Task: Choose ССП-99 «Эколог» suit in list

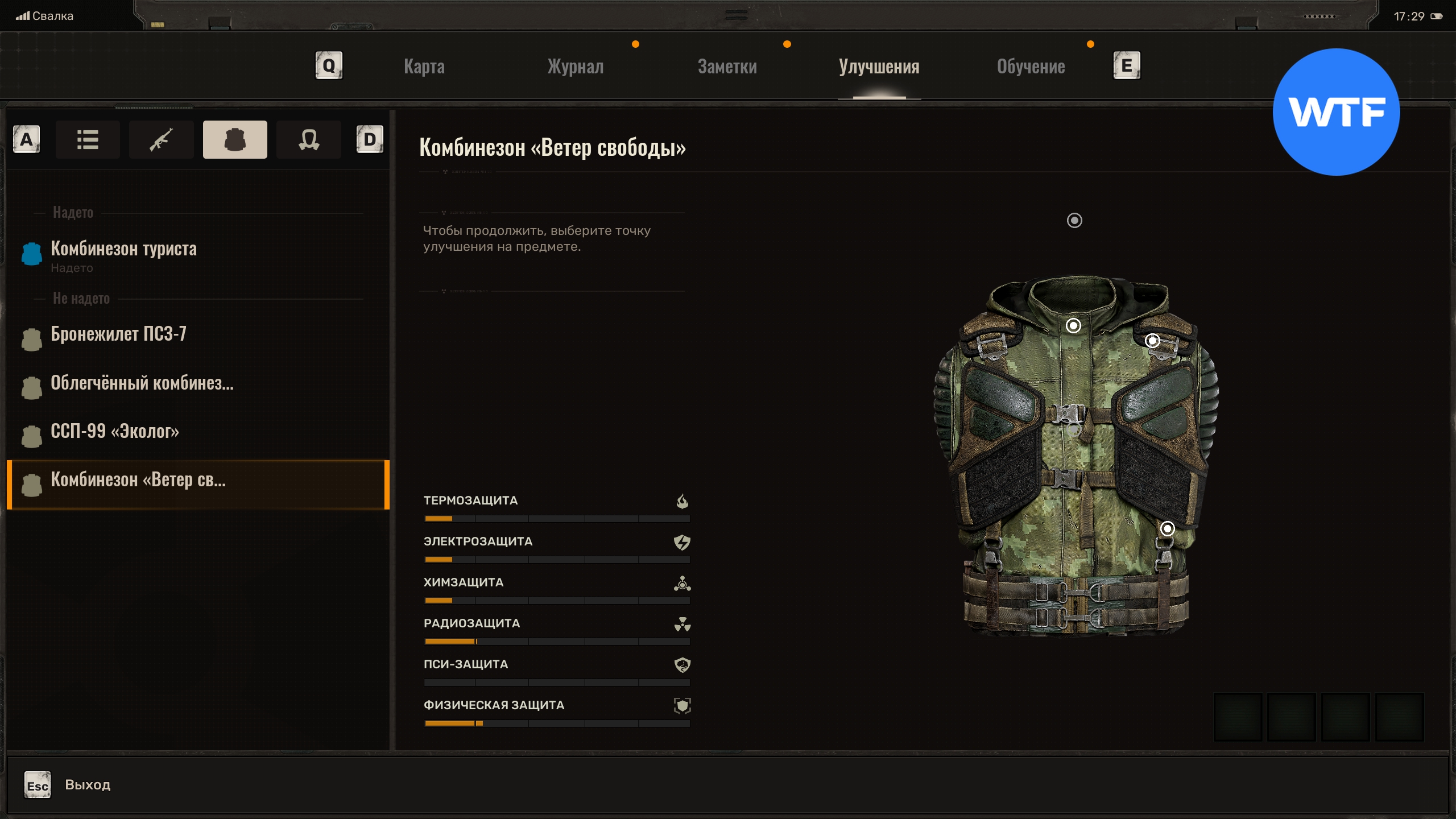Action: 115,432
